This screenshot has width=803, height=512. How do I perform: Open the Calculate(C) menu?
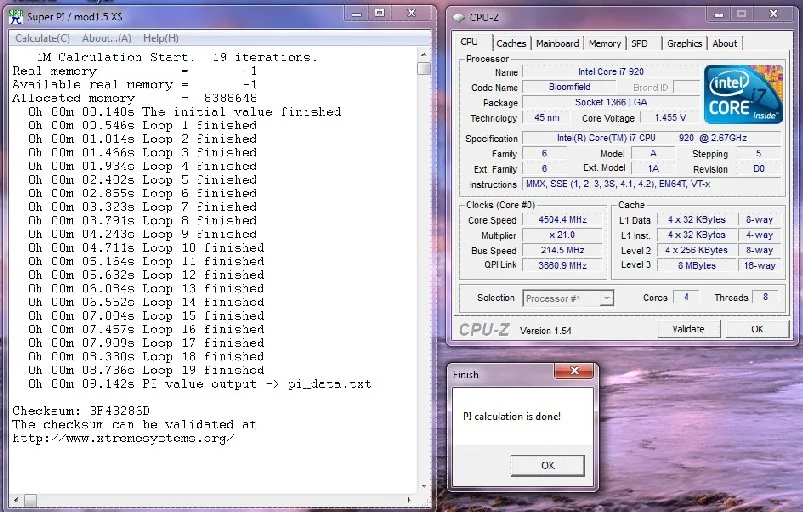point(40,38)
